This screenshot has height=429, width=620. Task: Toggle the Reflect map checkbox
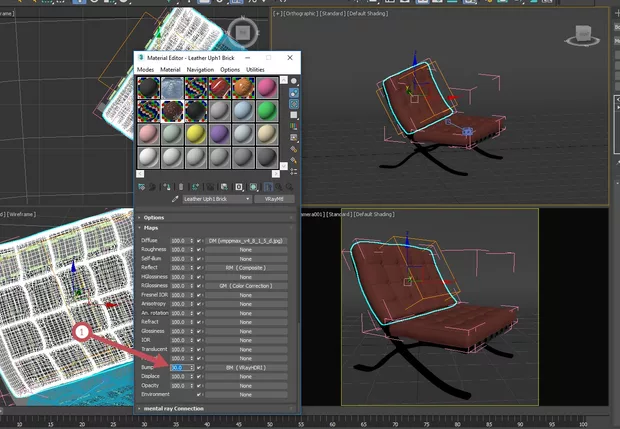[200, 267]
